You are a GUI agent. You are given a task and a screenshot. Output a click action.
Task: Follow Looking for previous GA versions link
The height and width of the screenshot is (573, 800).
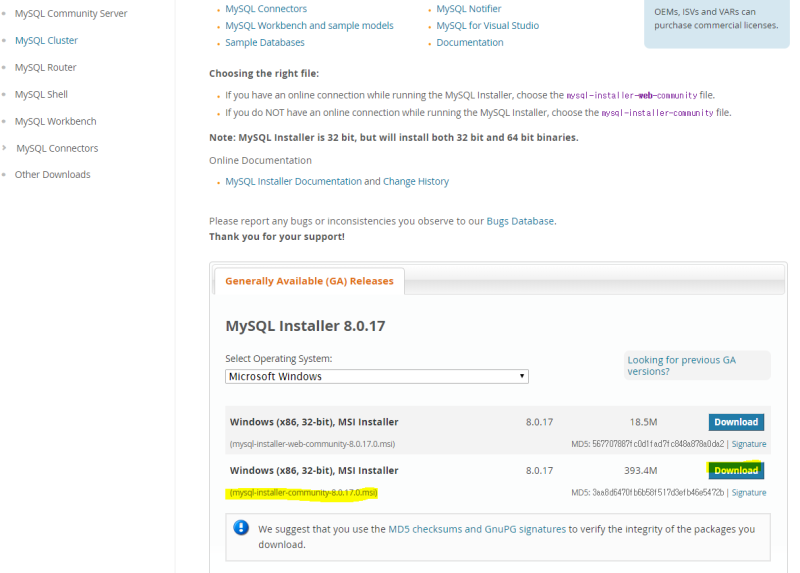pos(681,365)
